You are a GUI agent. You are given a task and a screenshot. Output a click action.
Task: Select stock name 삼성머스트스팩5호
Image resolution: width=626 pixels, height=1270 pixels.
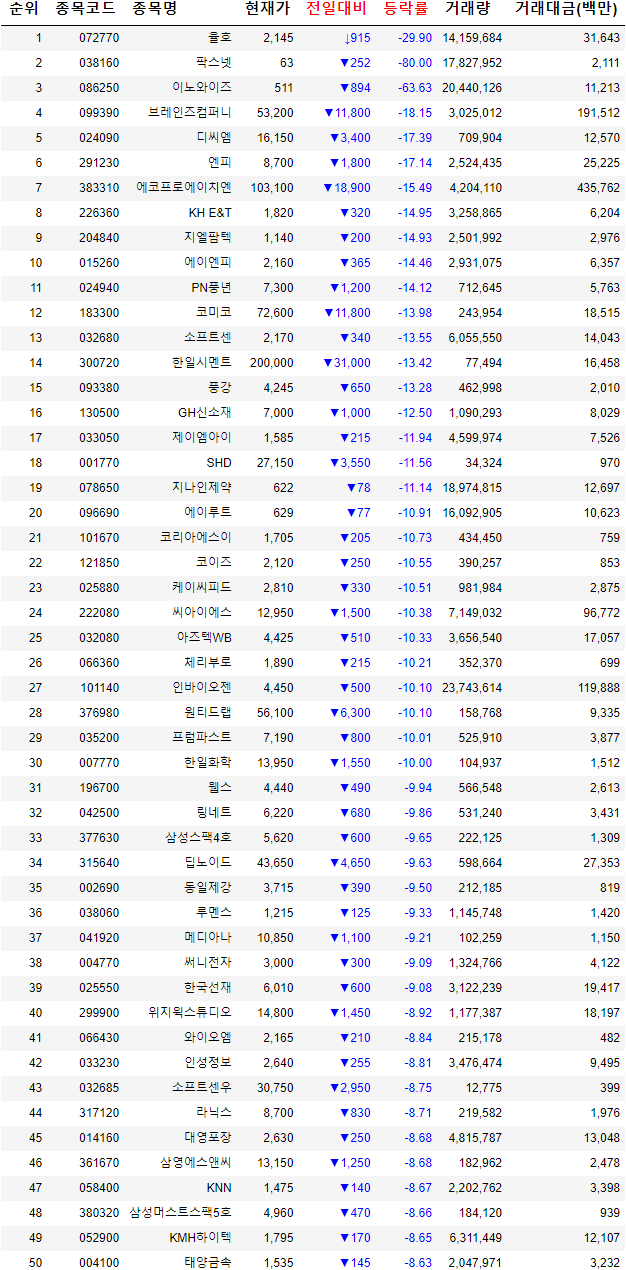[181, 1213]
